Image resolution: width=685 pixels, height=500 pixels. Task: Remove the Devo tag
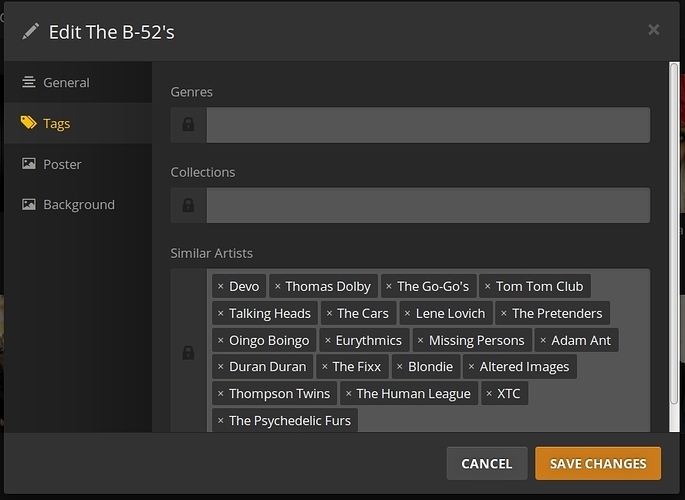pyautogui.click(x=221, y=287)
